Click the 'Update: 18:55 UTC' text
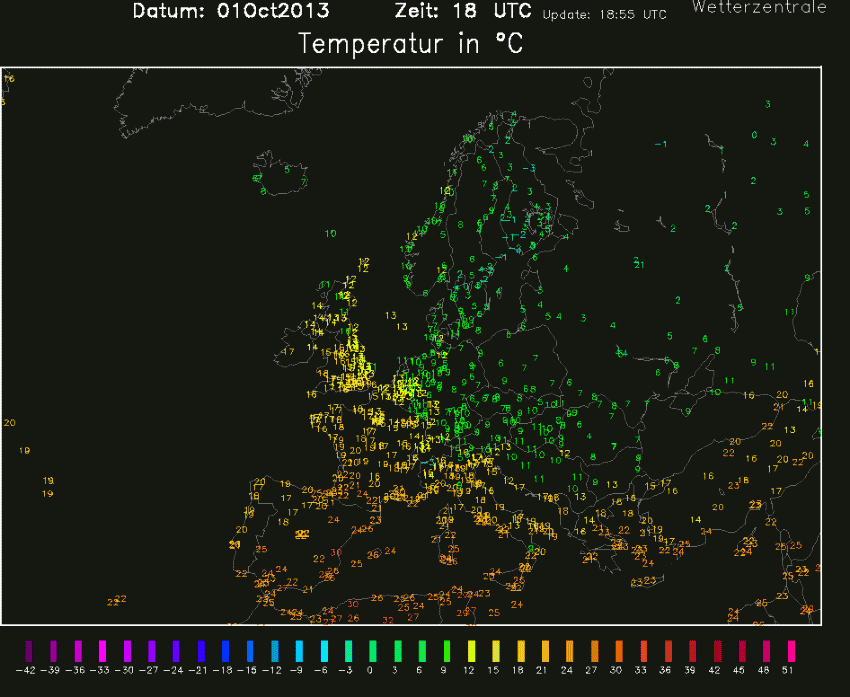Image resolution: width=850 pixels, height=697 pixels. (604, 16)
